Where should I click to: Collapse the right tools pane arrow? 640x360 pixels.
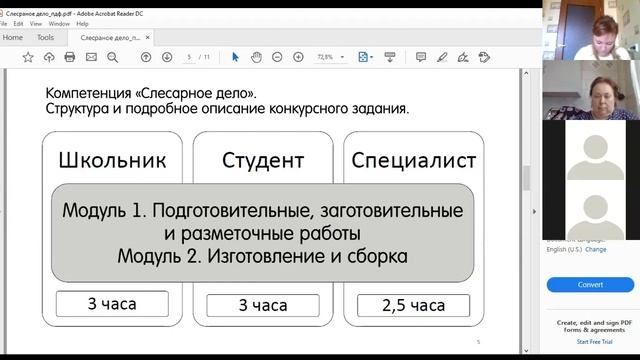coord(534,211)
